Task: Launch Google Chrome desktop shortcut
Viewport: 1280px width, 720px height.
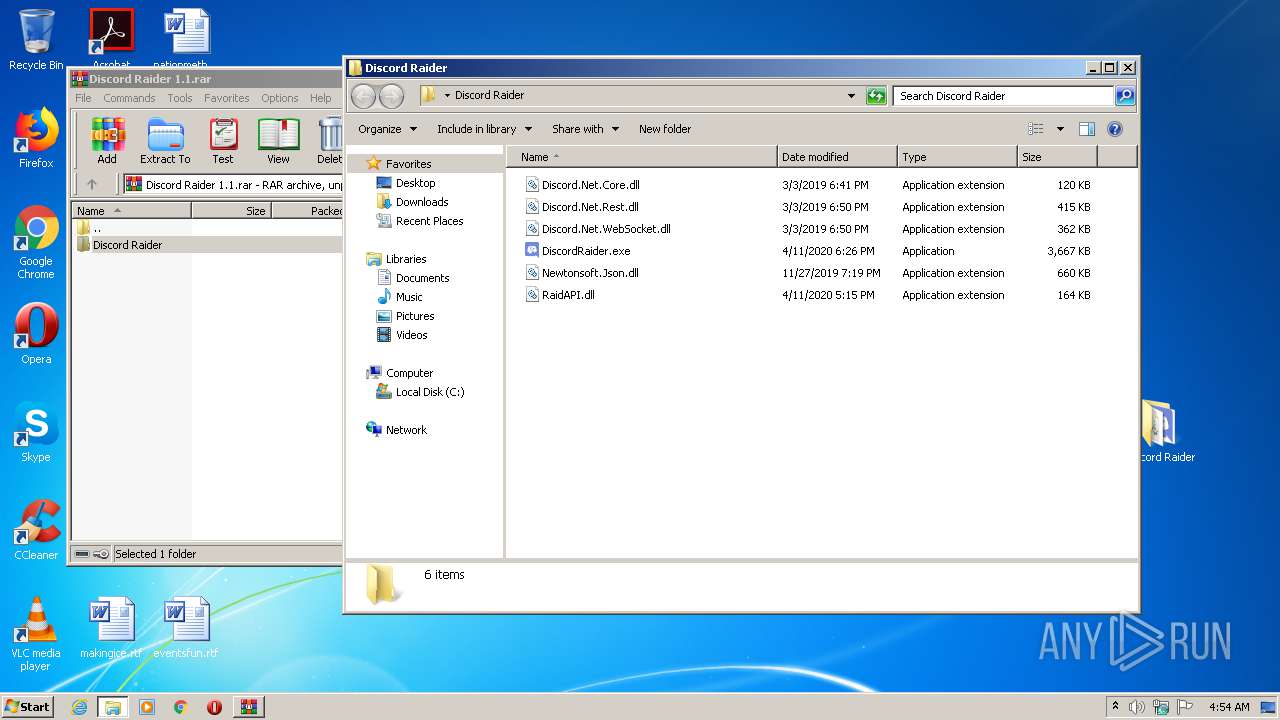Action: tap(36, 242)
